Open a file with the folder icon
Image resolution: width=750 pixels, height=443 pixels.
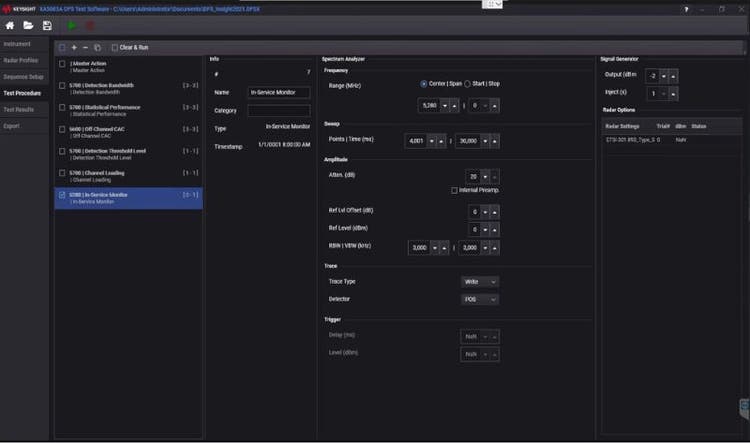pos(28,25)
